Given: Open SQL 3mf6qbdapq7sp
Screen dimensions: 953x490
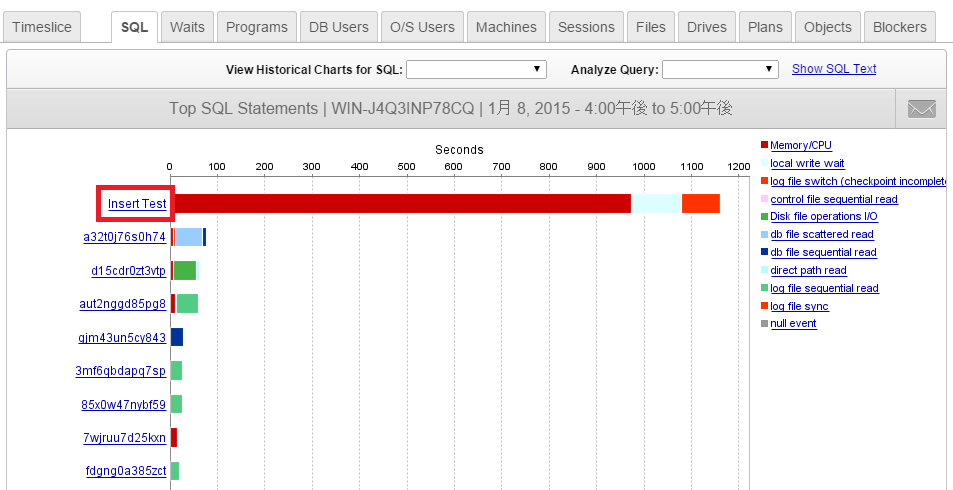Looking at the screenshot, I should point(120,371).
